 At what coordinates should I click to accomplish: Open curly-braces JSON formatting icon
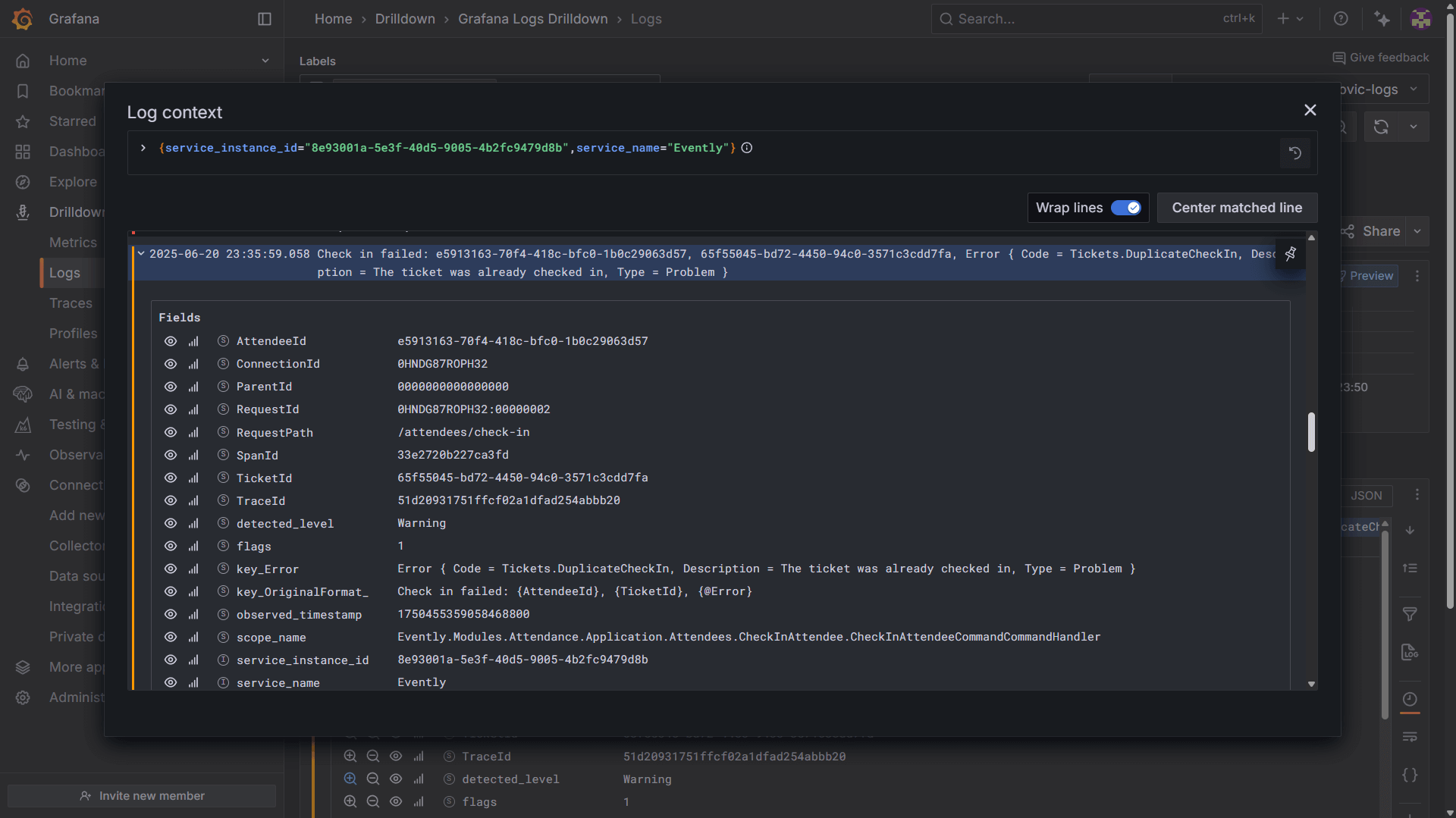[1410, 775]
